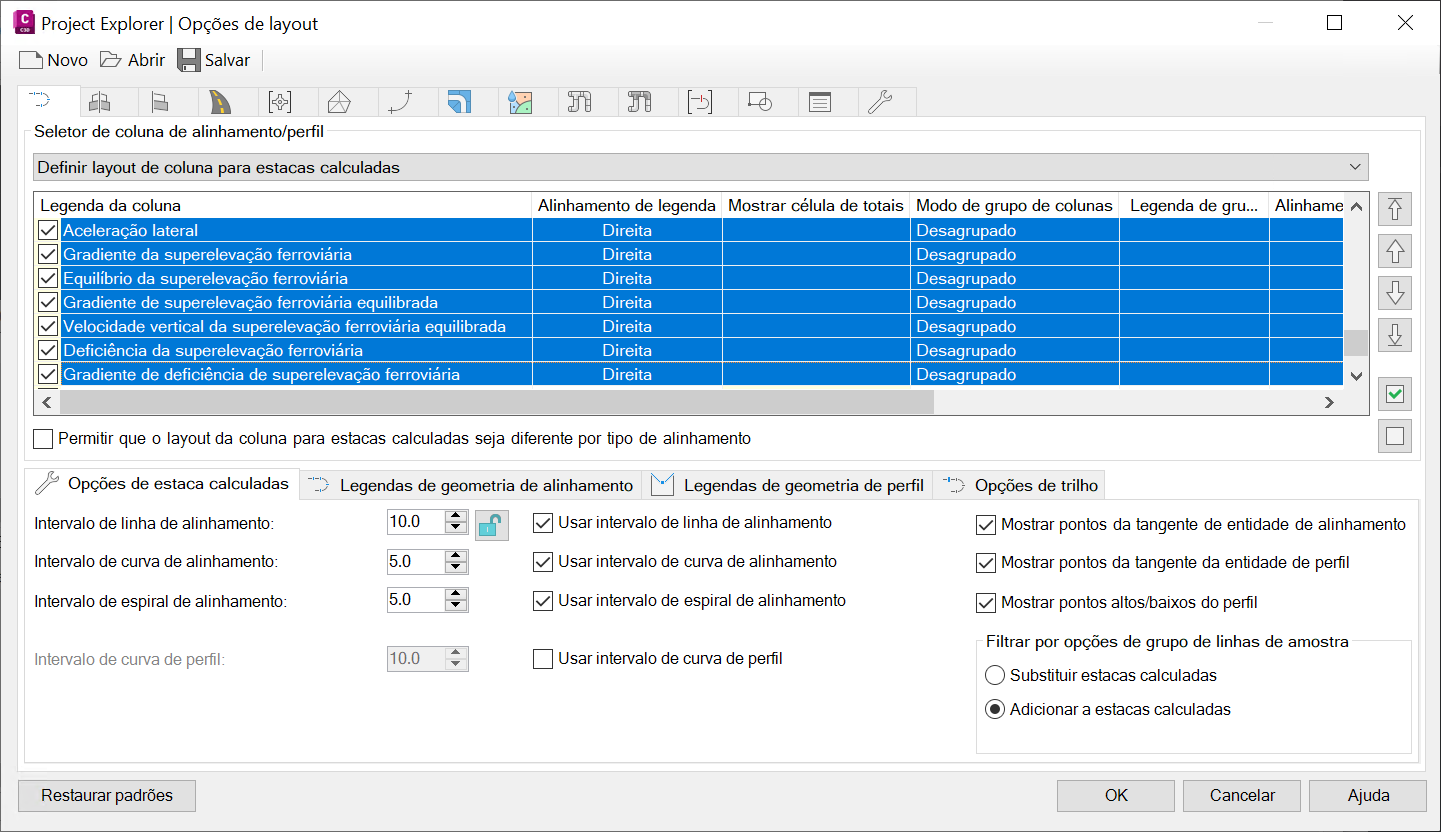Click the Modo de grupo de colunas header
The height and width of the screenshot is (832, 1441).
click(1014, 206)
